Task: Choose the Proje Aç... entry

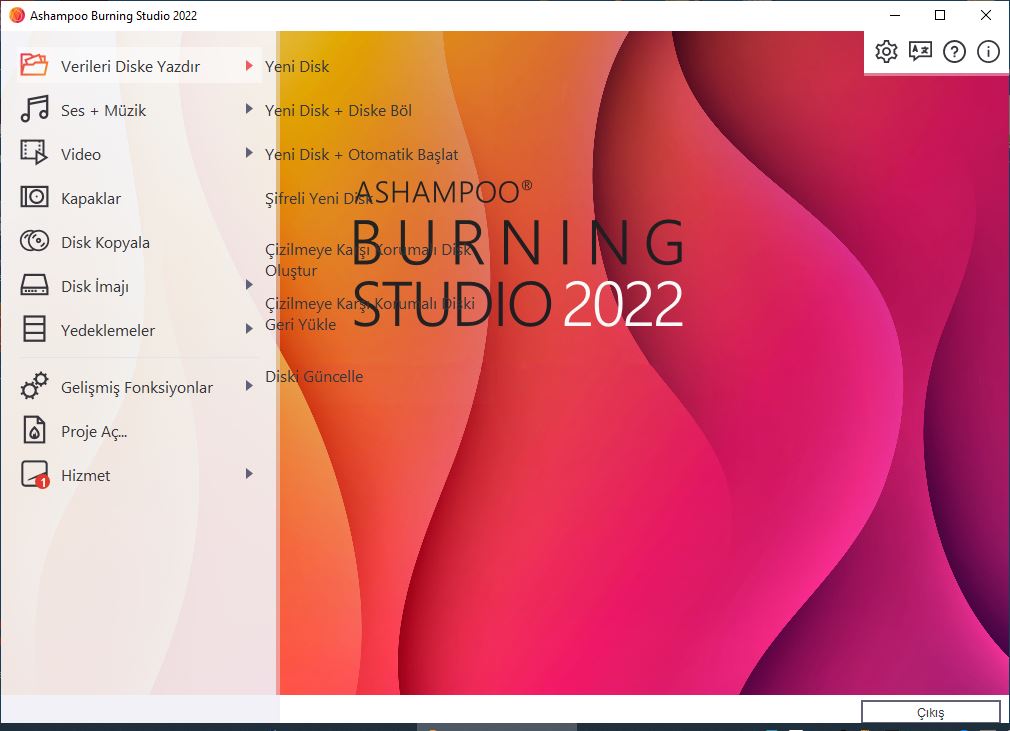Action: point(139,430)
